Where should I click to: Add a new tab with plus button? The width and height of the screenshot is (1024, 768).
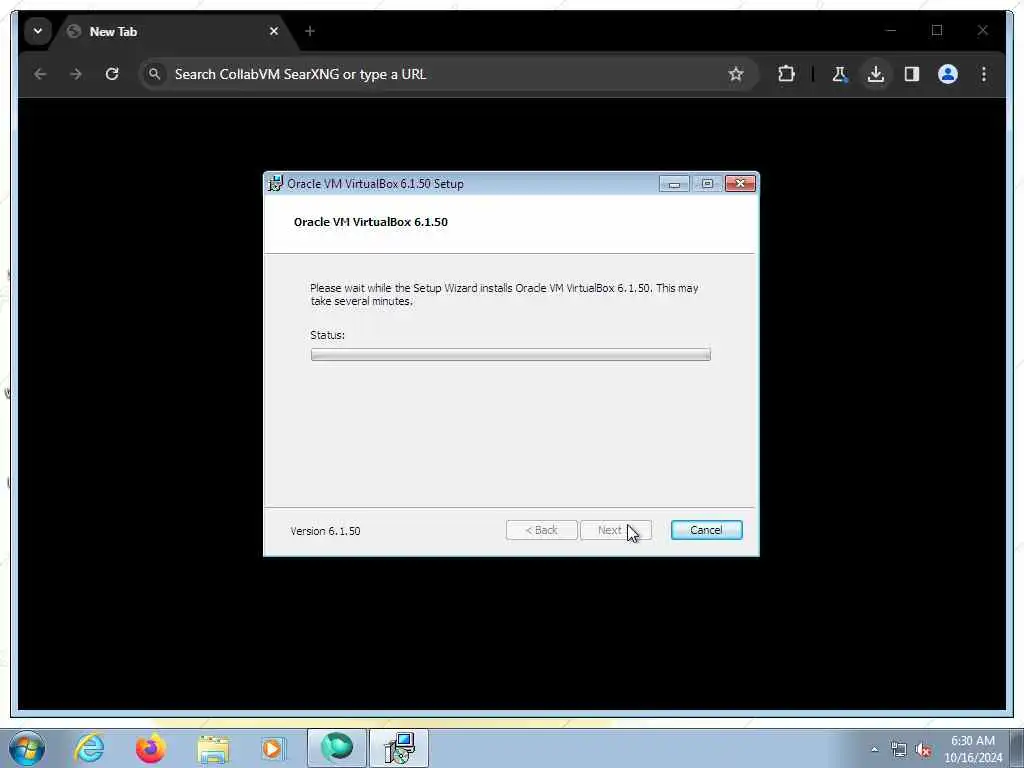(310, 31)
